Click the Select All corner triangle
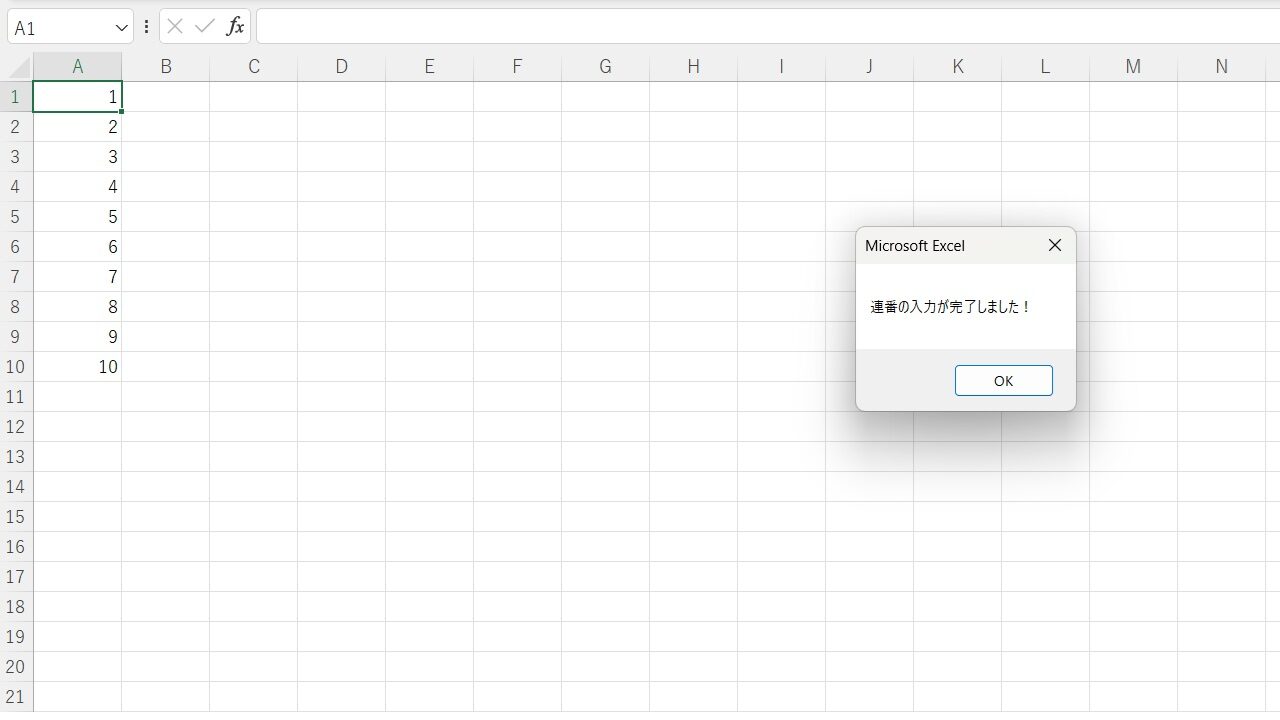Screen dimensions: 1280x720 tap(18, 67)
